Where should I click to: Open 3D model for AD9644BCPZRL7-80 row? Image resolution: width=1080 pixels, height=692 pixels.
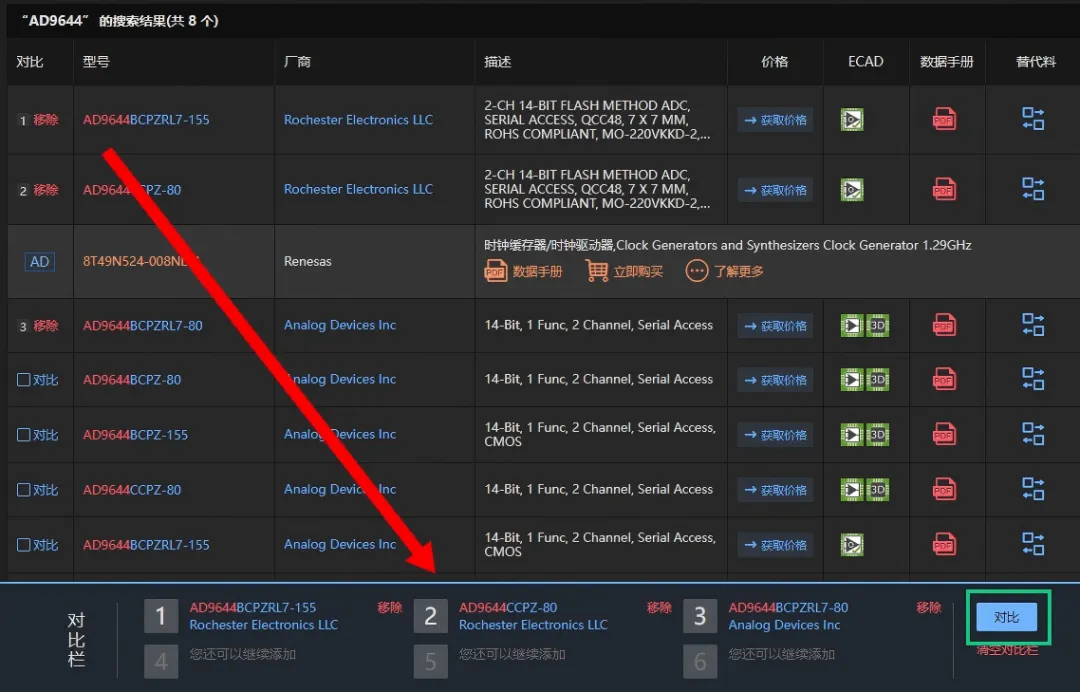click(878, 326)
